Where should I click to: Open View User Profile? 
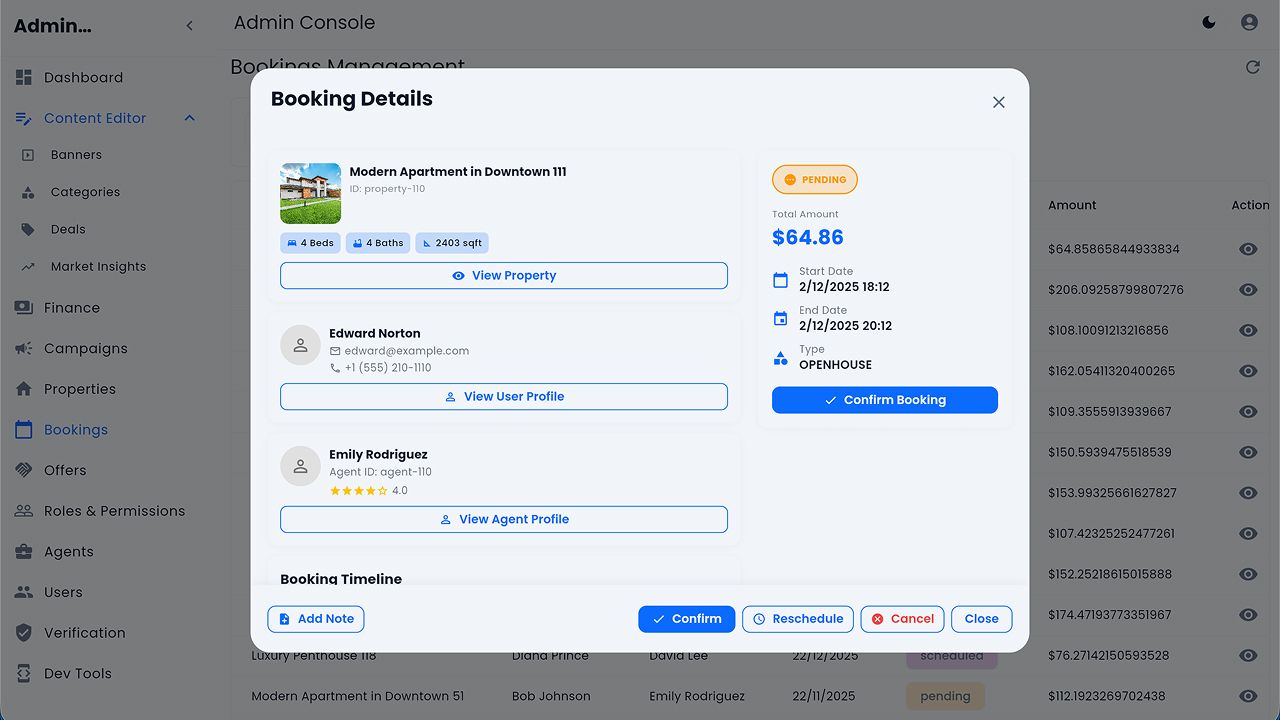click(504, 397)
